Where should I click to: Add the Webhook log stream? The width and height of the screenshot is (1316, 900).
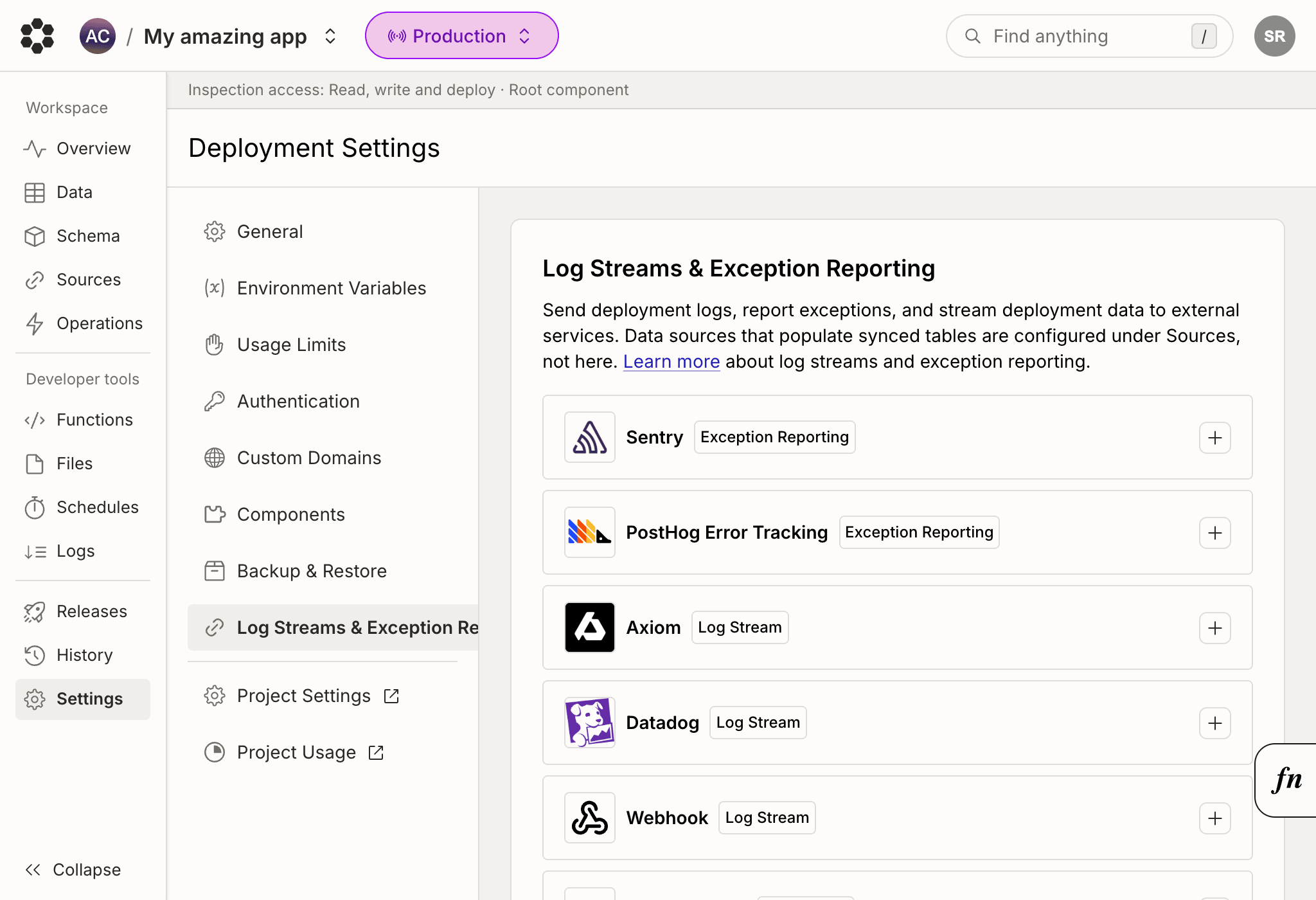click(x=1214, y=818)
